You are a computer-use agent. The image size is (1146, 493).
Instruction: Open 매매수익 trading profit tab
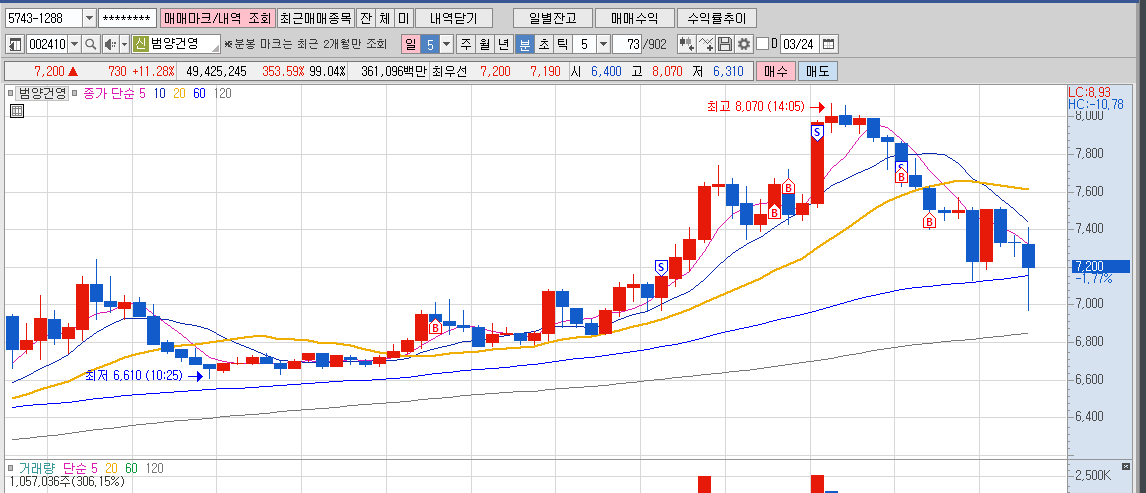pyautogui.click(x=634, y=18)
